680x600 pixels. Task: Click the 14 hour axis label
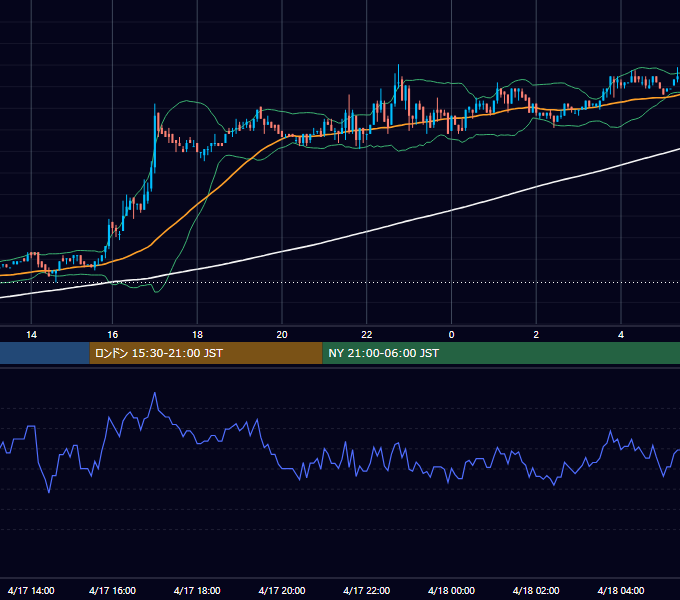(31, 335)
